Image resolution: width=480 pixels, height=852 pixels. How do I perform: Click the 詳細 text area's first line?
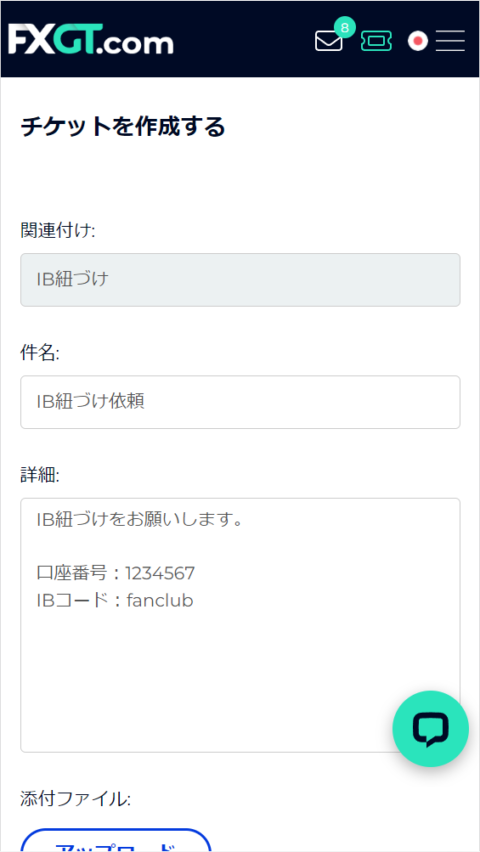tap(139, 520)
